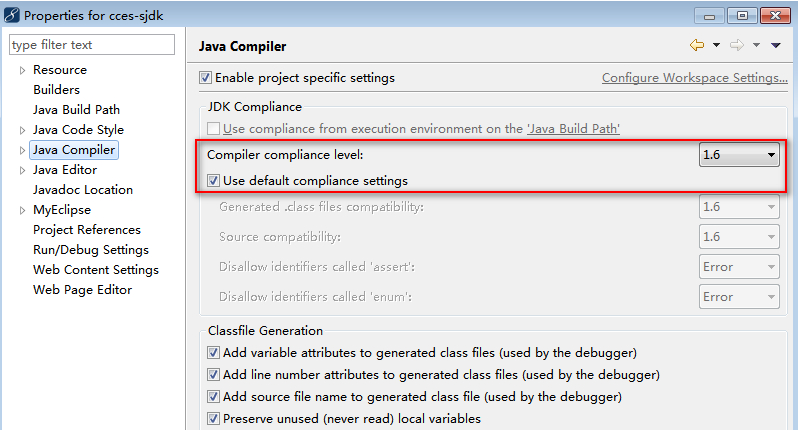Expand the Resource tree node

pyautogui.click(x=22, y=70)
